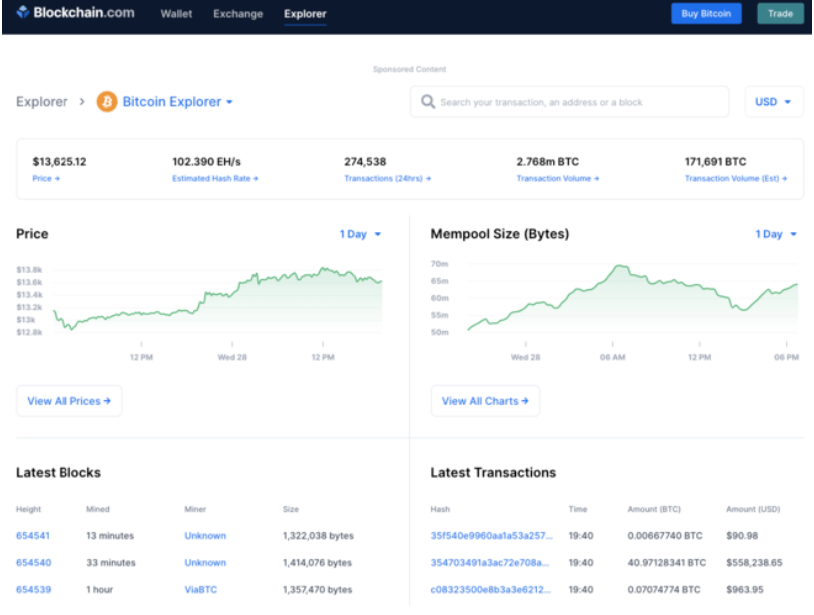Click the ViaBTC miner link

click(x=199, y=590)
